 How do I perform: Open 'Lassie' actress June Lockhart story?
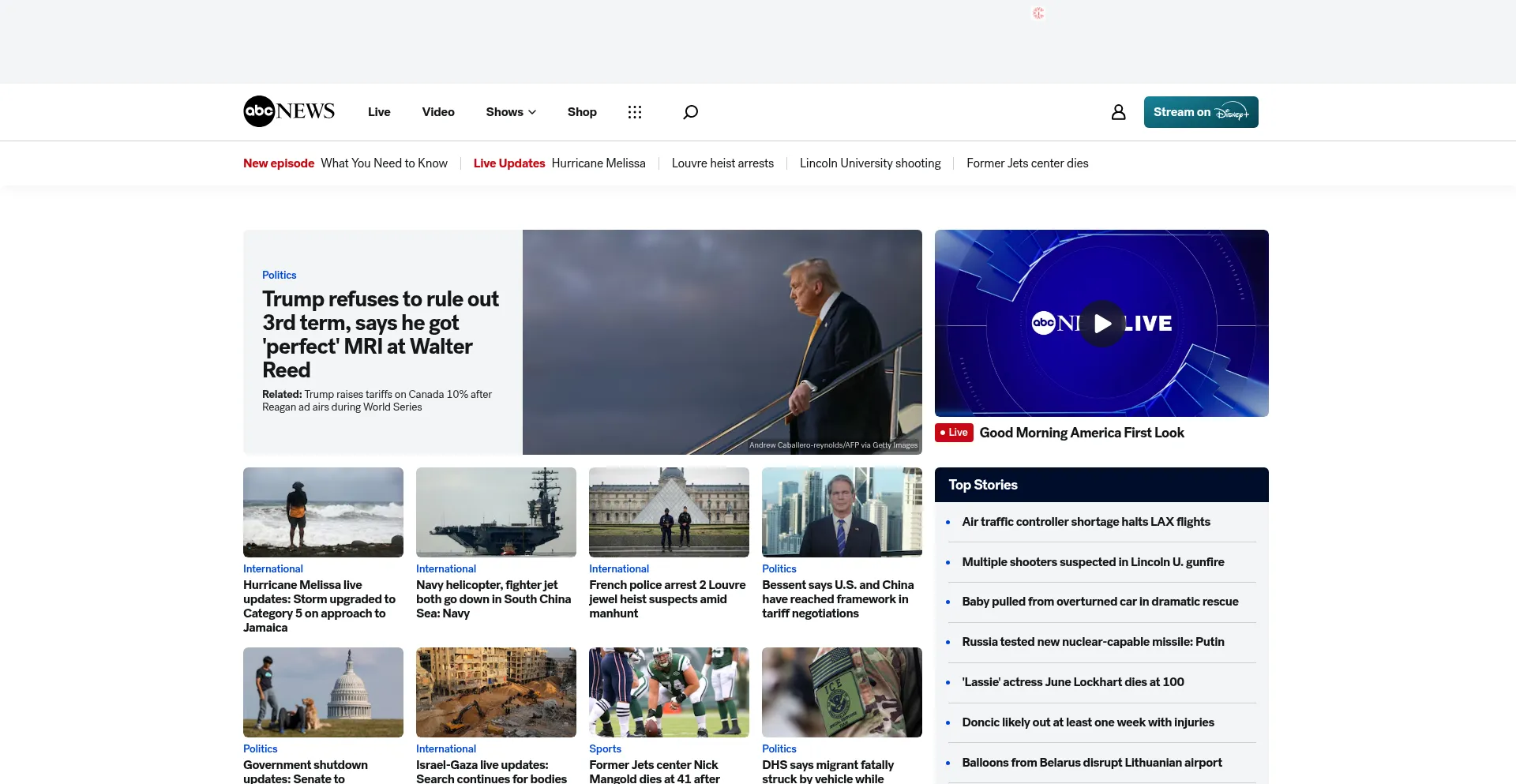(1073, 682)
